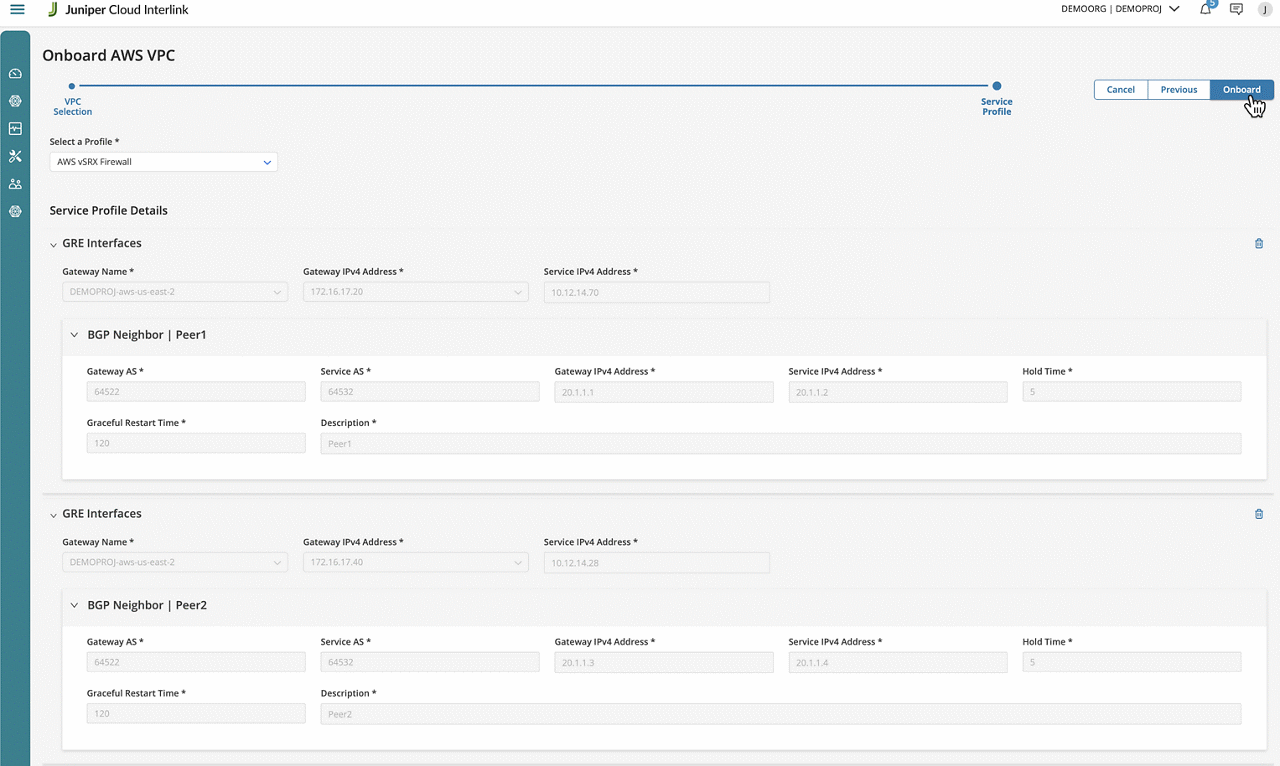Click the Previous button
Viewport: 1280px width, 766px height.
(x=1179, y=90)
